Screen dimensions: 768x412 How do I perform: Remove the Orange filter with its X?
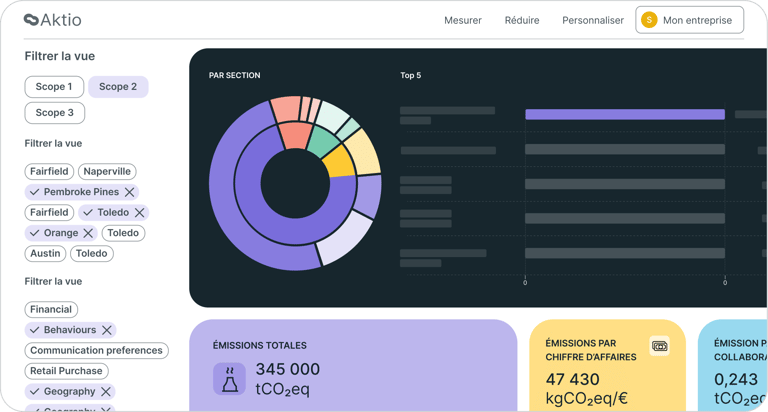(x=88, y=233)
